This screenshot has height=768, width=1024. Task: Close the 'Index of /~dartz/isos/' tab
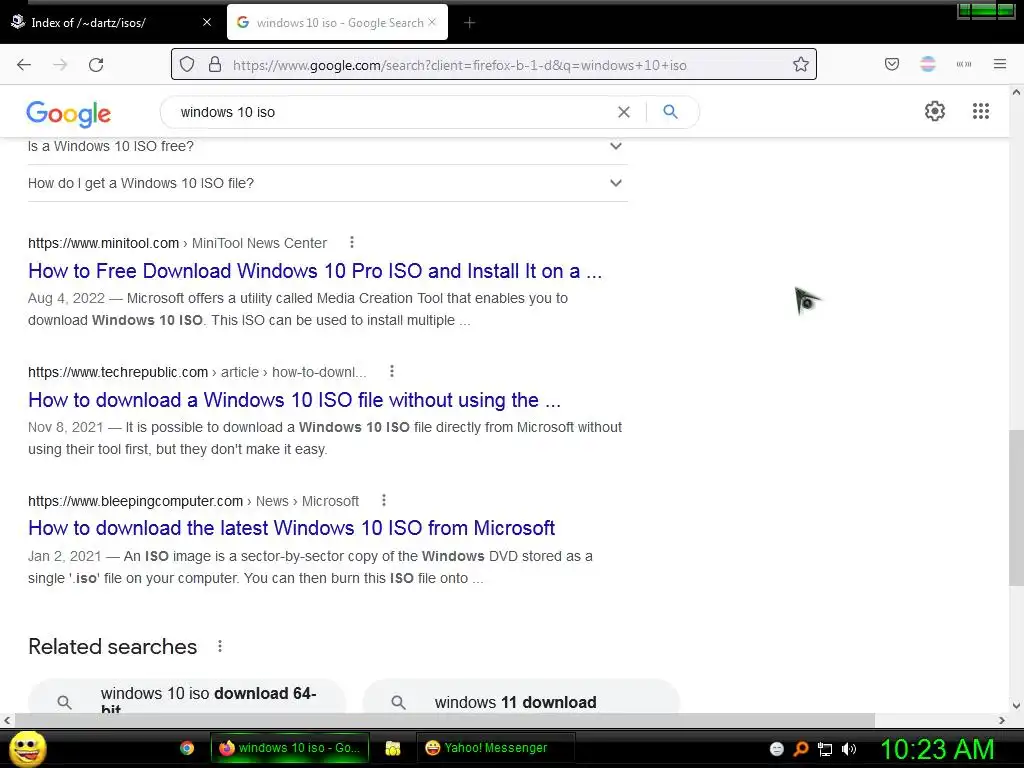pyautogui.click(x=207, y=22)
